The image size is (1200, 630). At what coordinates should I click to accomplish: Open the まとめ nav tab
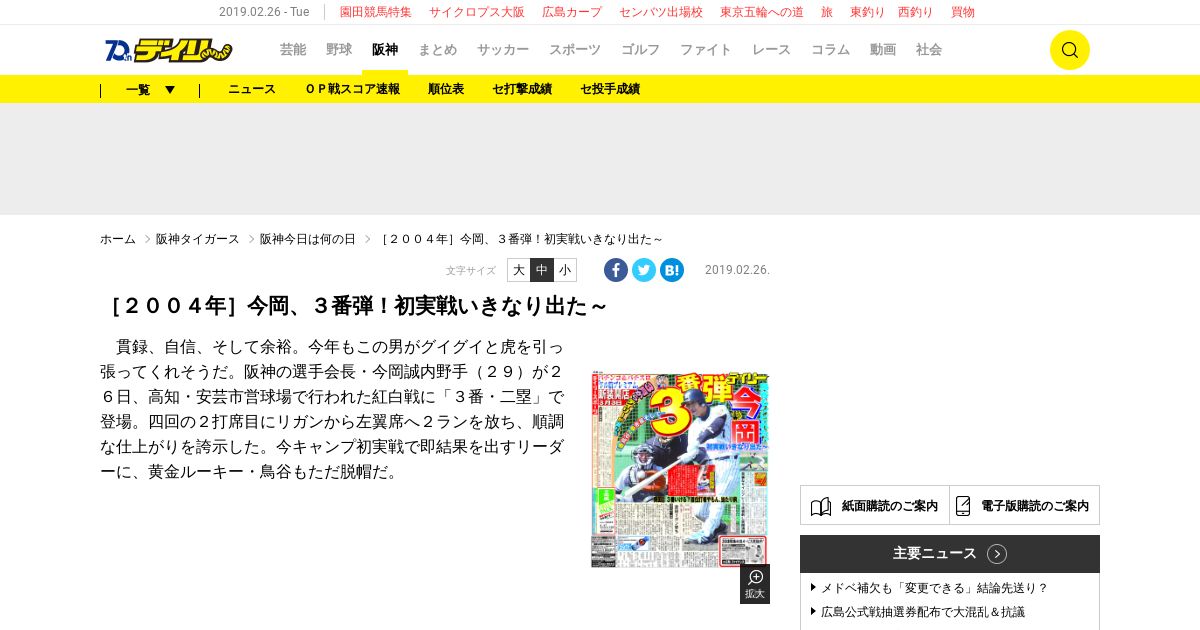438,50
